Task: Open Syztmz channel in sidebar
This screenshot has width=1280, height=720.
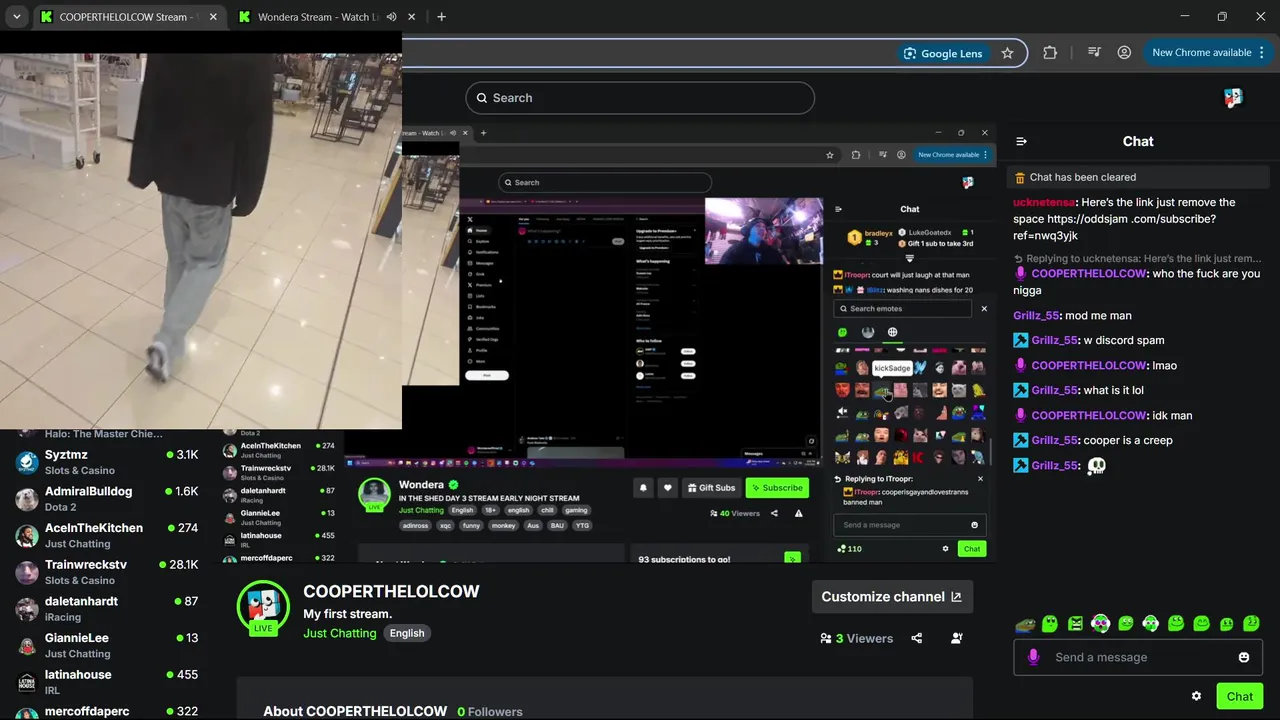Action: (105, 462)
